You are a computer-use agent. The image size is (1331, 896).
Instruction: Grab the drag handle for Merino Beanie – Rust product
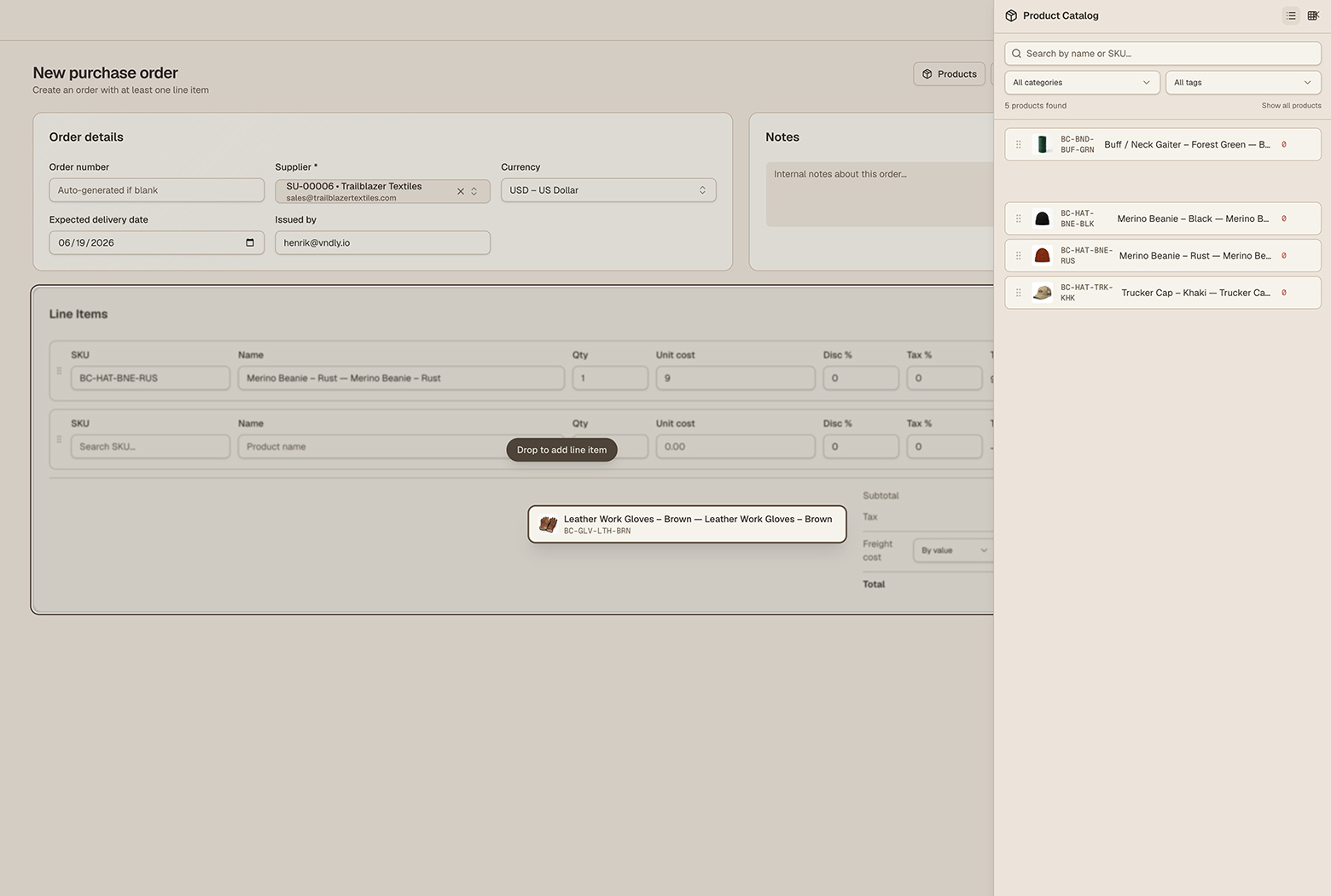[1018, 255]
